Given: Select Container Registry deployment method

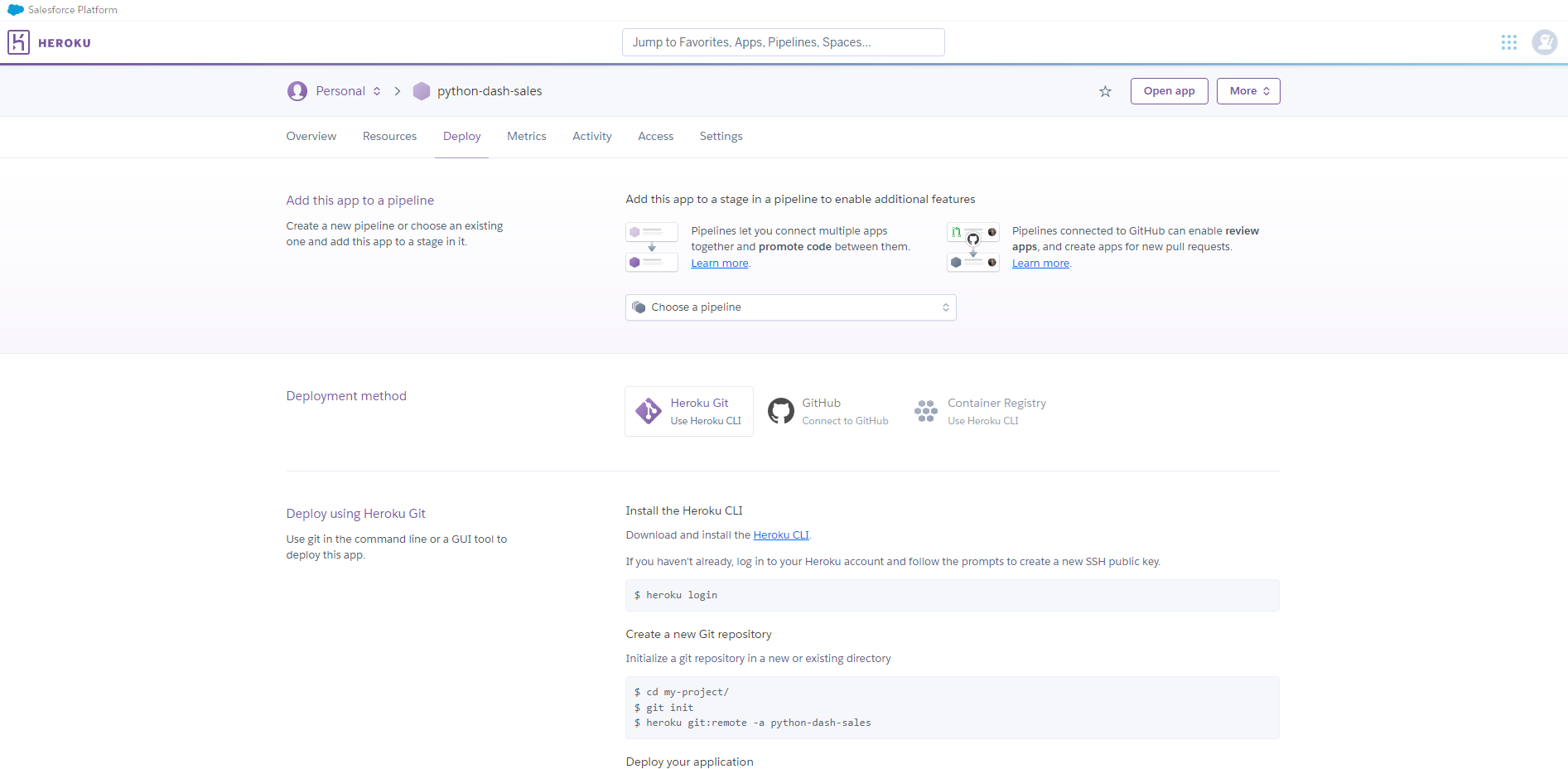Looking at the screenshot, I should 981,411.
